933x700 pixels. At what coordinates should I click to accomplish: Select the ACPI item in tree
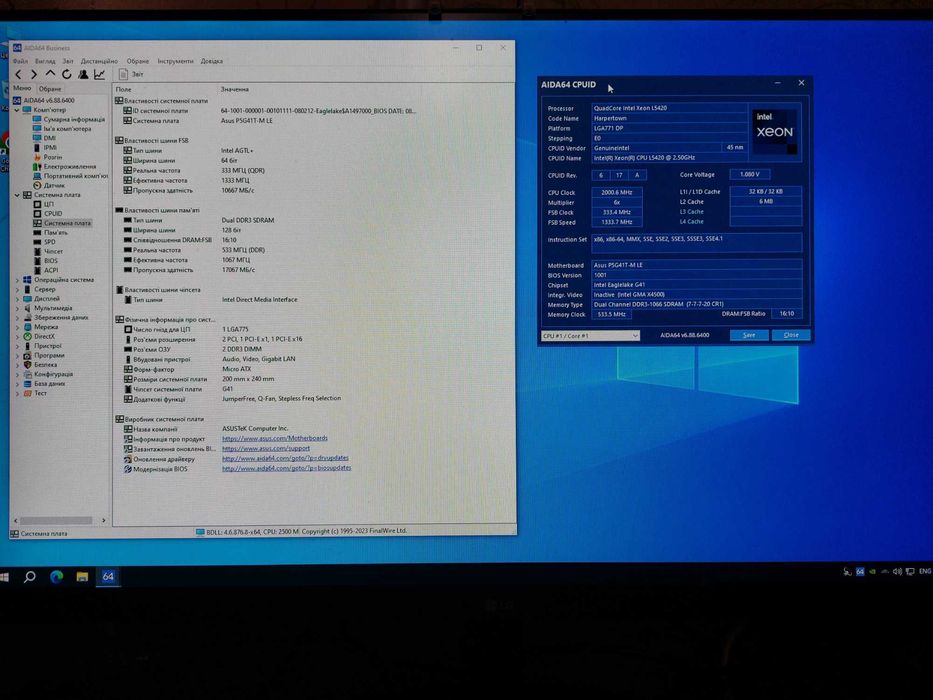pyautogui.click(x=46, y=270)
